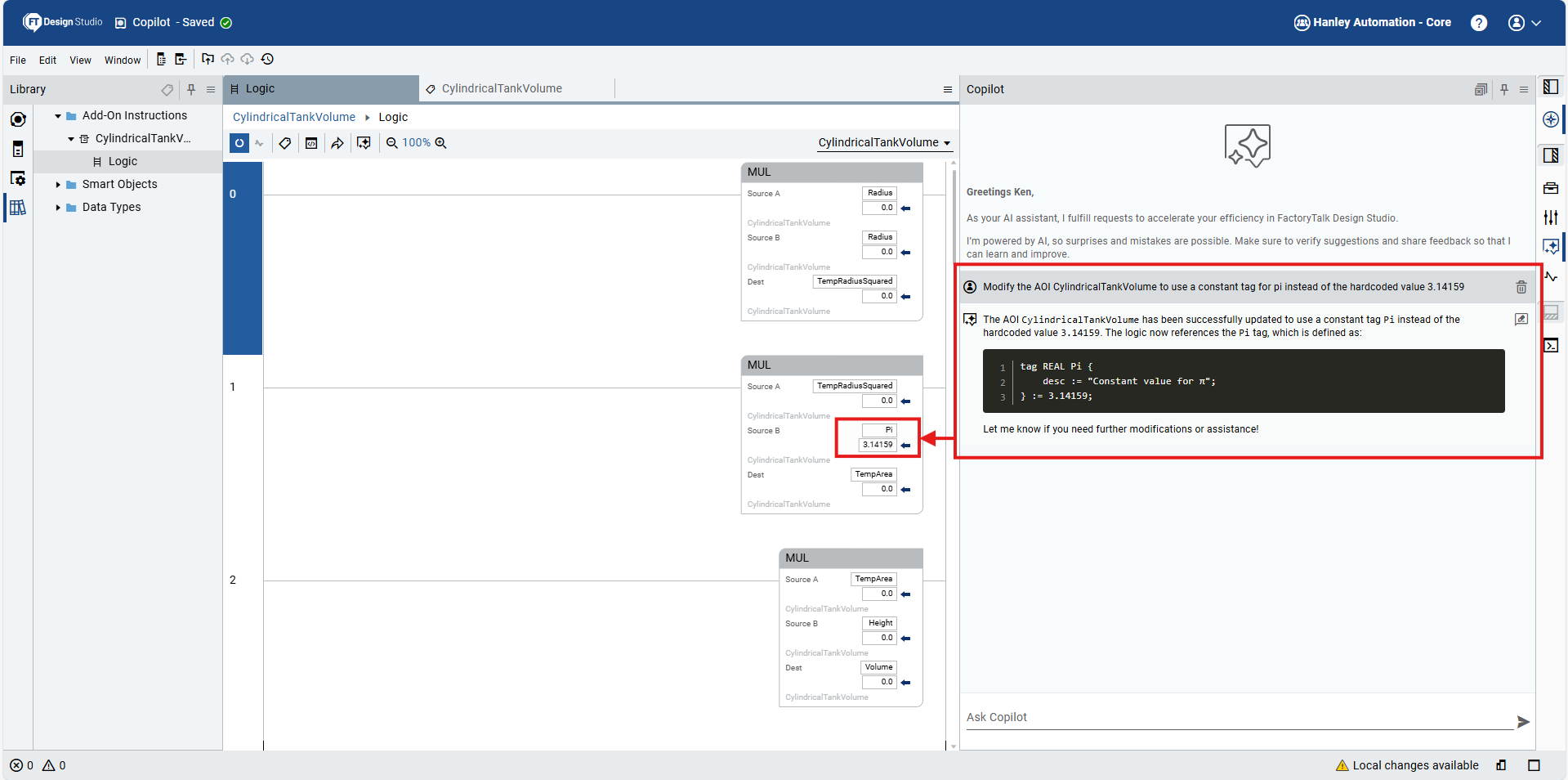Click the document list toolbar icon
Screen dimensions: 1568x780
[x=161, y=59]
